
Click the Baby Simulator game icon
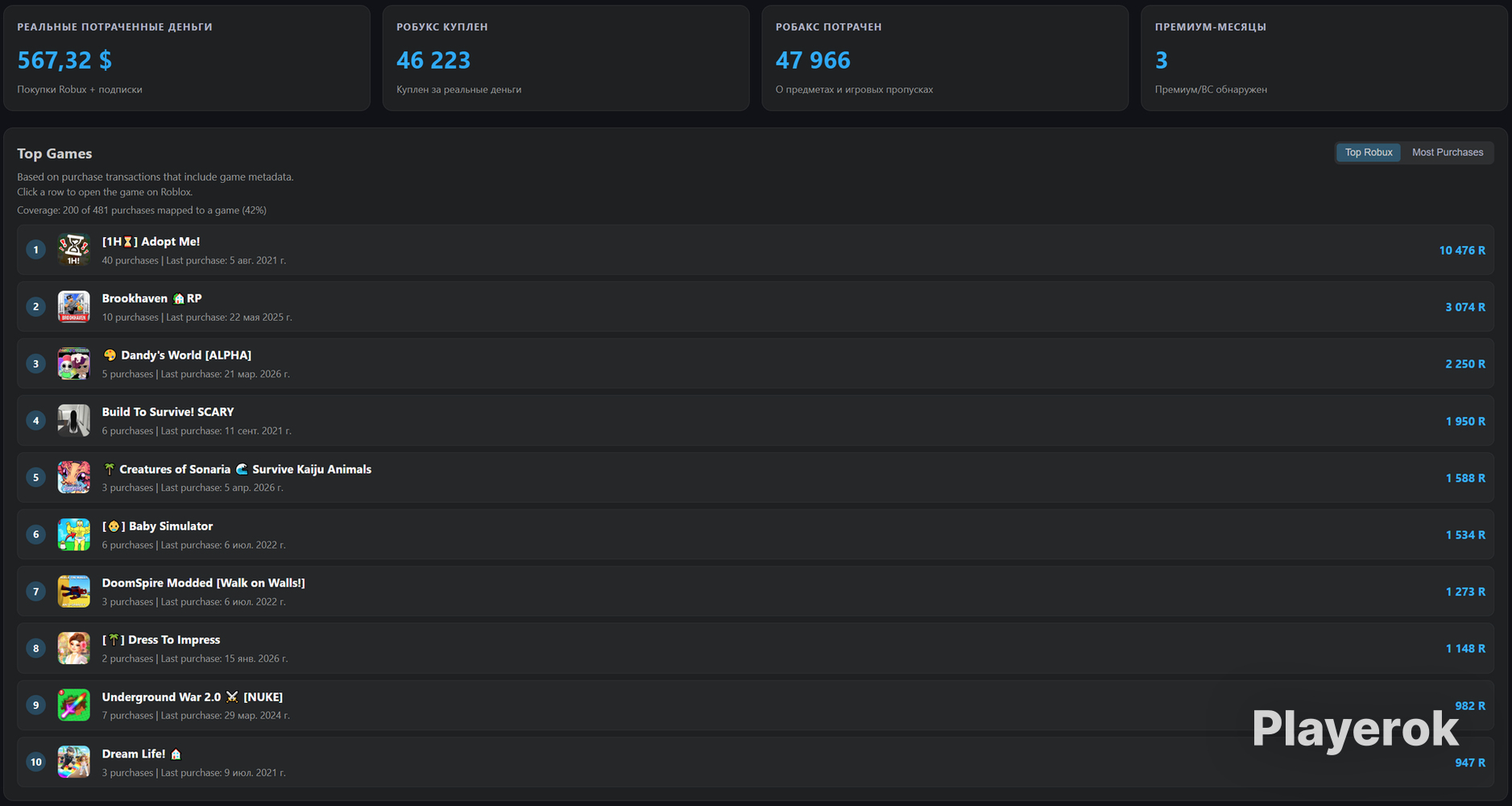(x=73, y=534)
